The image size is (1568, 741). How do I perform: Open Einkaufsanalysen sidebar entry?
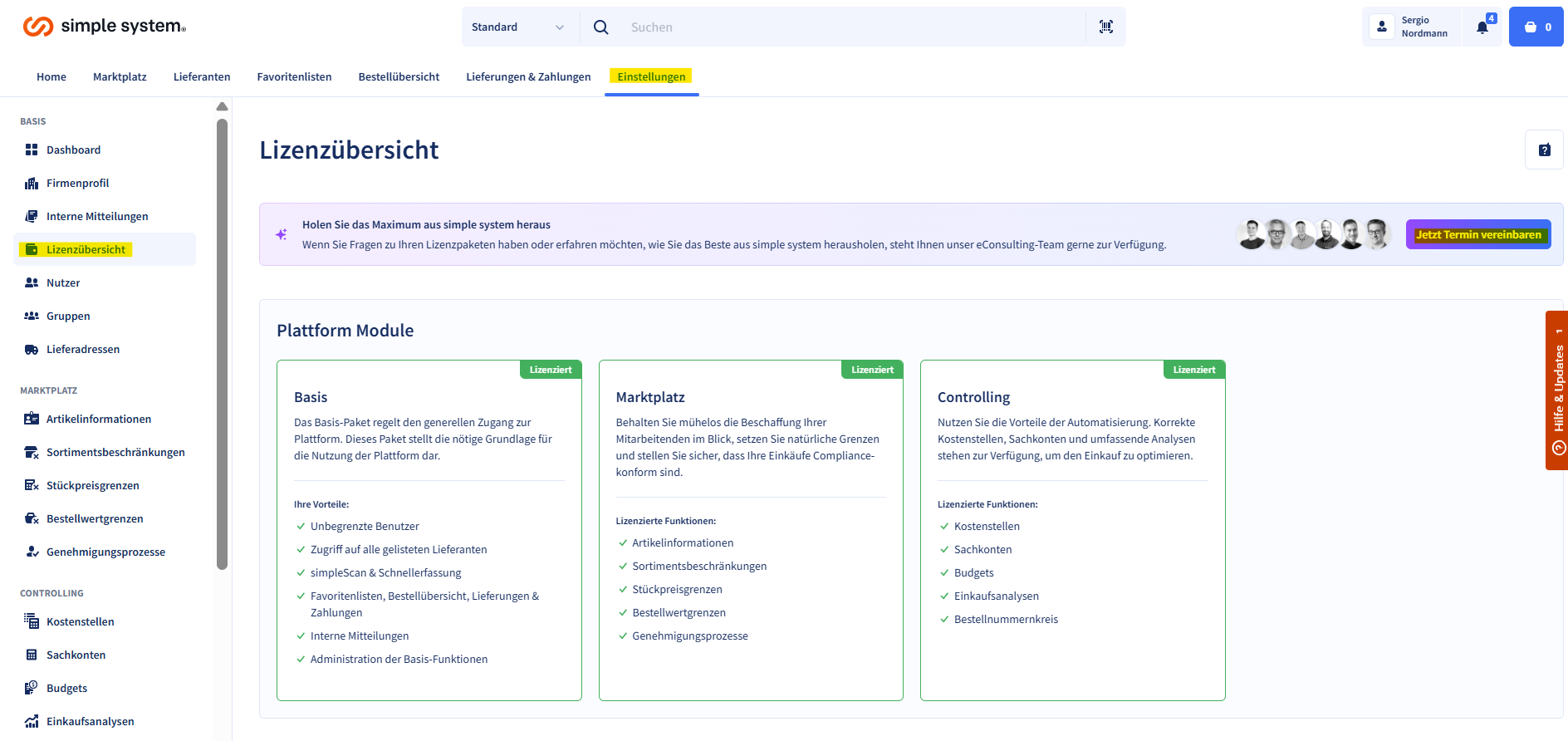[90, 721]
